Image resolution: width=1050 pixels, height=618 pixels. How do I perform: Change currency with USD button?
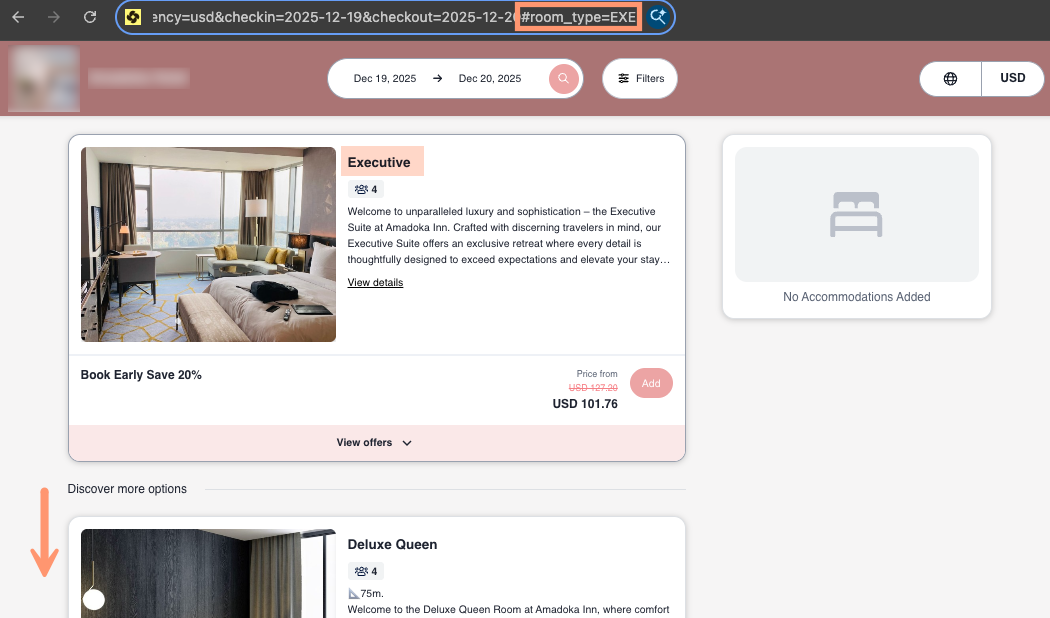coord(1012,78)
